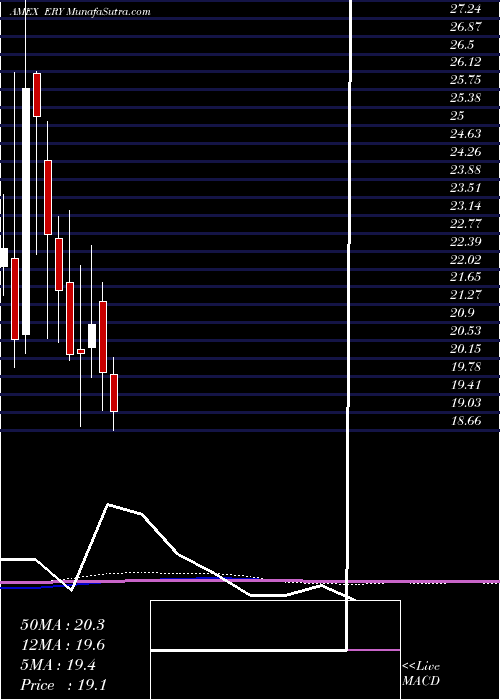
Task: Click the 26.12 price axis label
Action: [466, 62]
